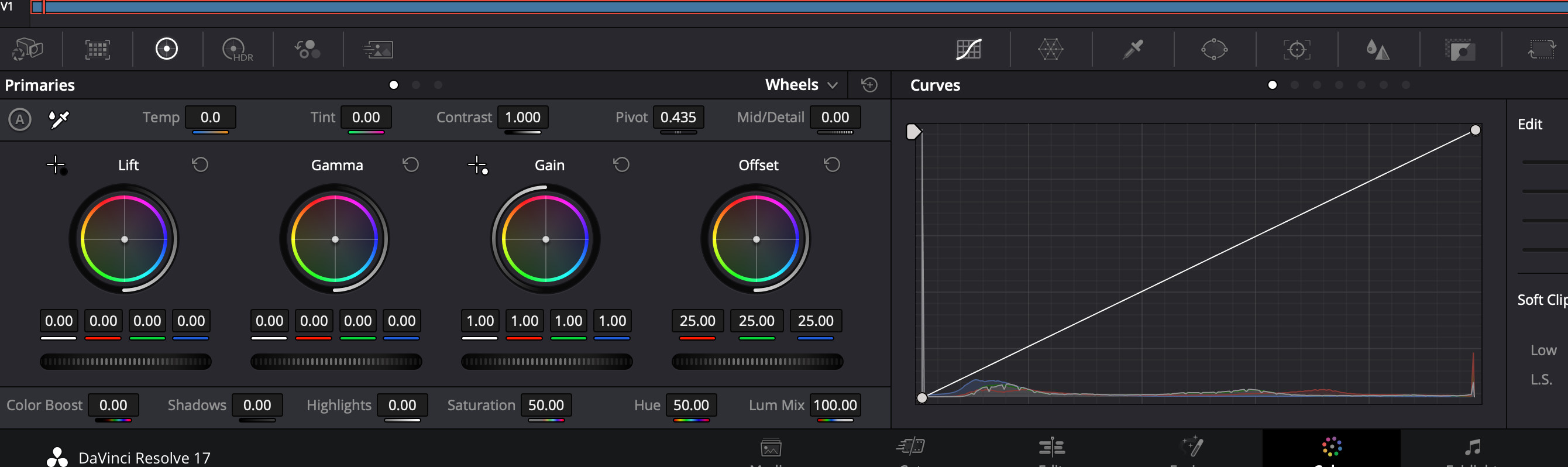The height and width of the screenshot is (467, 1568).
Task: Click the Highlights value field
Action: 403,405
